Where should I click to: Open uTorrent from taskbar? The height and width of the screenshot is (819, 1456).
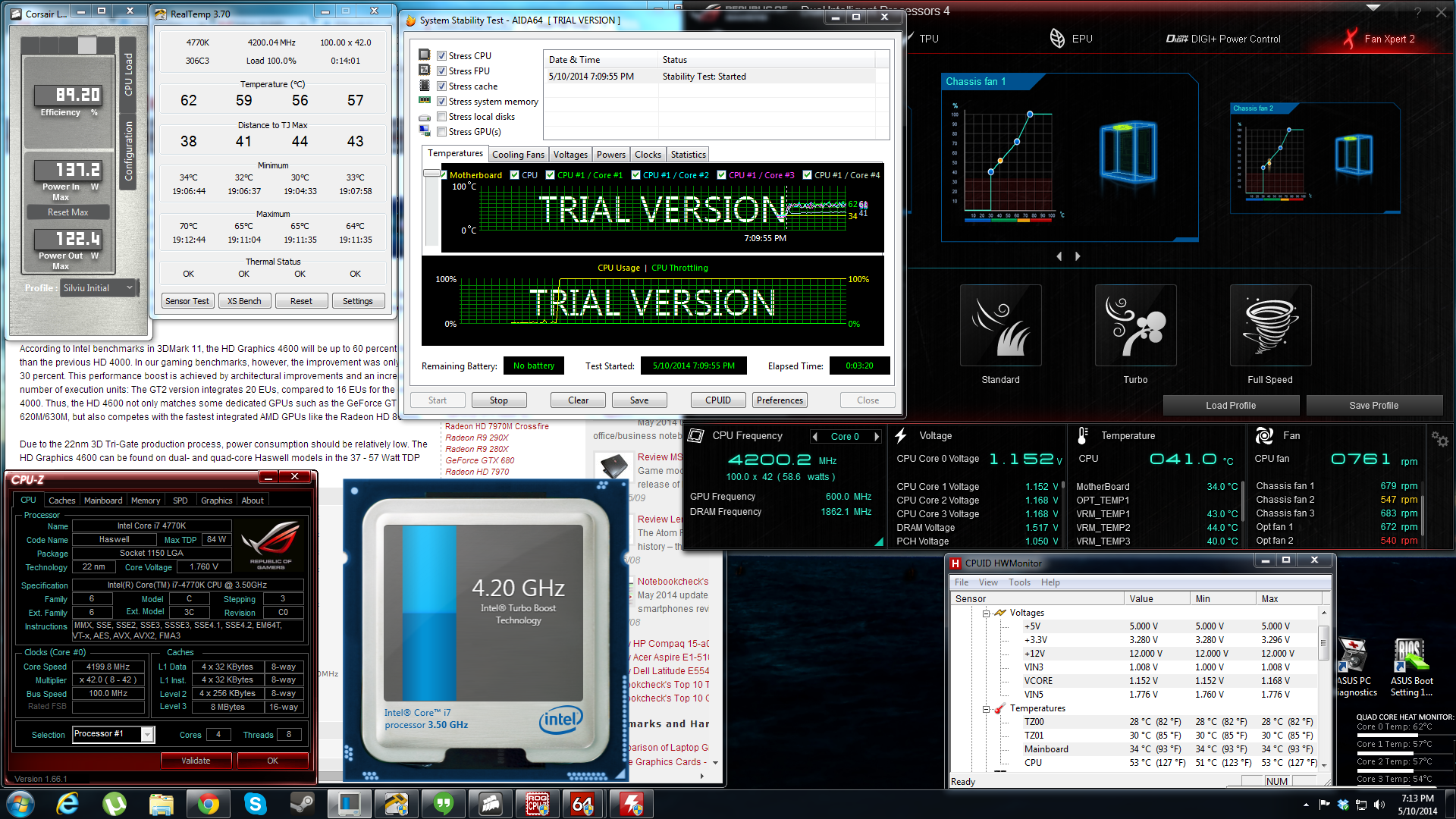(x=115, y=804)
